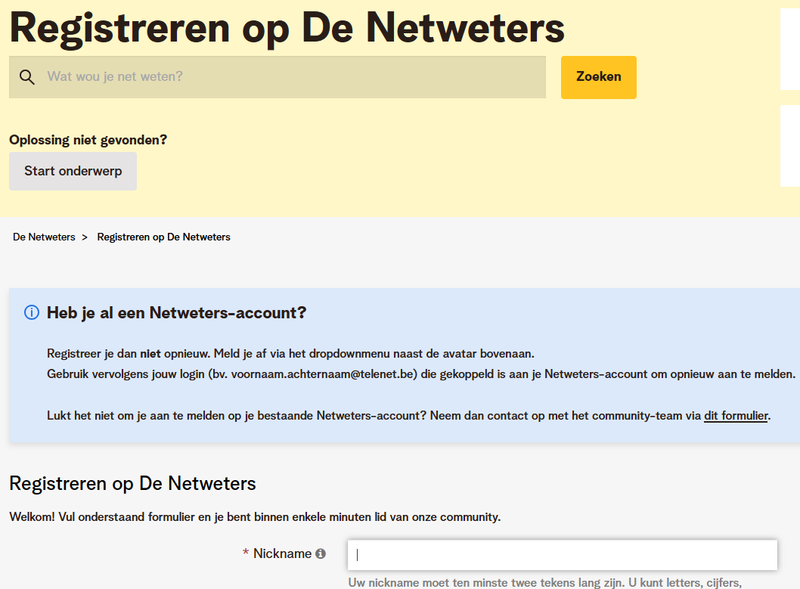Viewport: 800px width, 589px height.
Task: Click the blue info icon in notice box
Action: click(x=31, y=313)
